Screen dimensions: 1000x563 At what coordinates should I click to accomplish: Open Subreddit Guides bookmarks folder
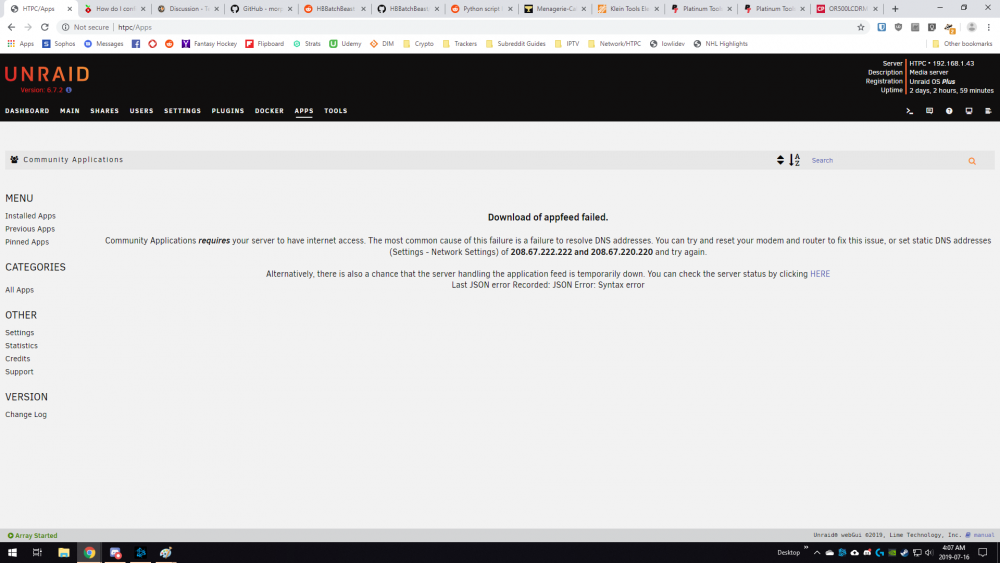pos(515,44)
